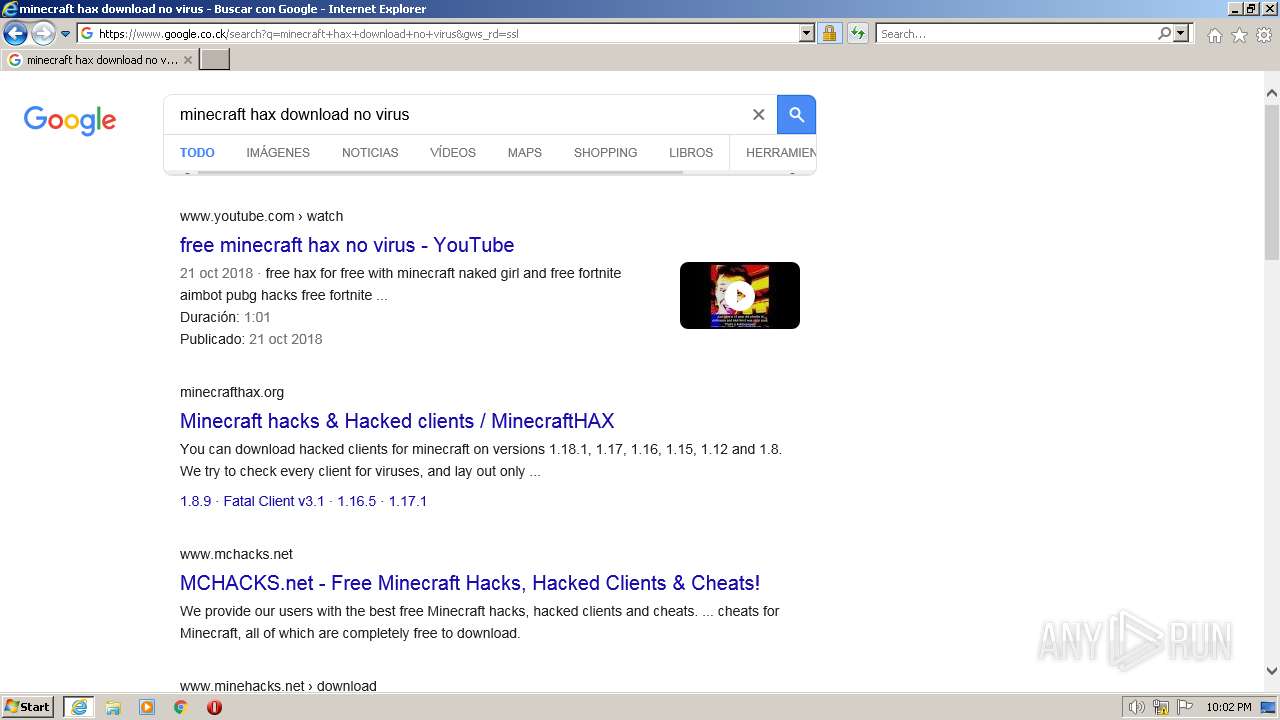Click the www.minehacks.net › download URL text
Screen dimensions: 1280x720
(x=278, y=686)
